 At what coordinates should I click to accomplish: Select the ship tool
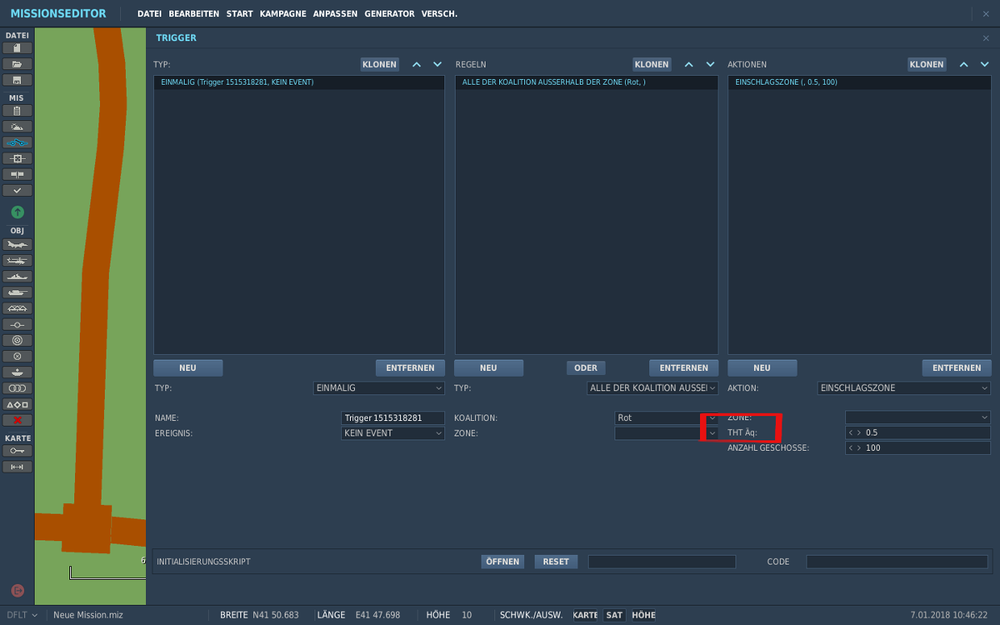17,277
